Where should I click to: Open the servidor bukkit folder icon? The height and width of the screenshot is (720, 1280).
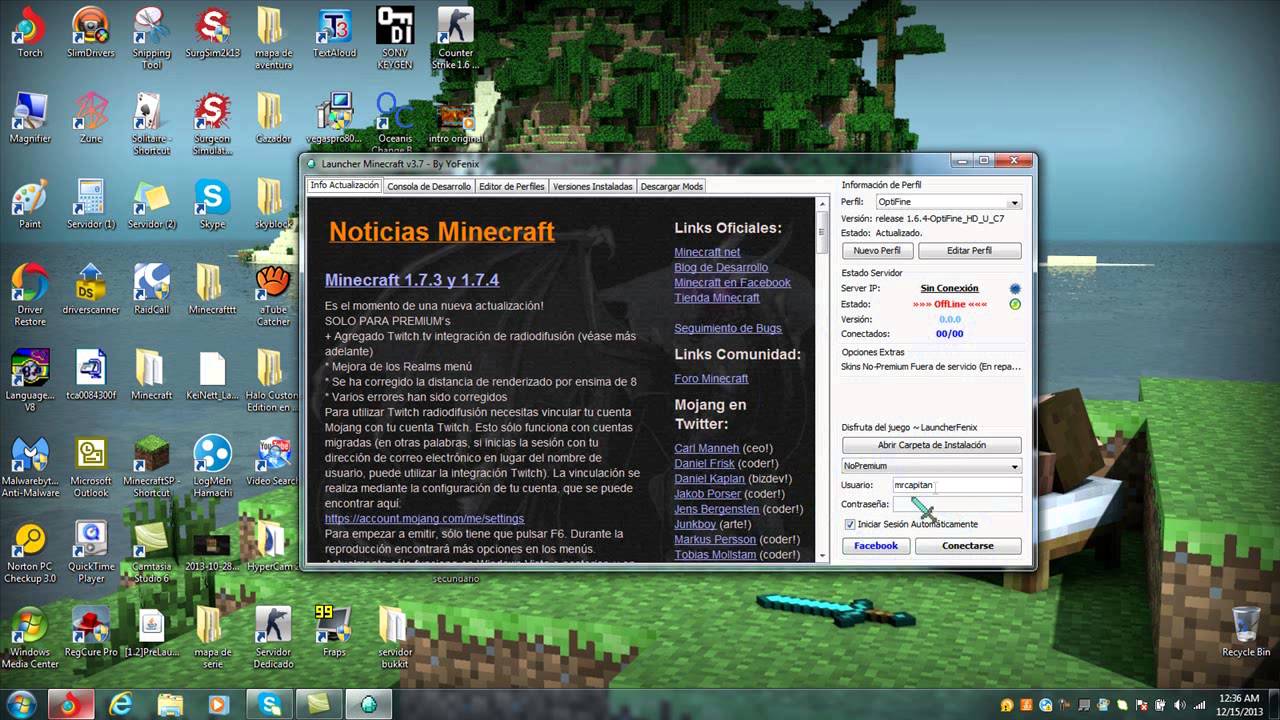click(x=395, y=638)
